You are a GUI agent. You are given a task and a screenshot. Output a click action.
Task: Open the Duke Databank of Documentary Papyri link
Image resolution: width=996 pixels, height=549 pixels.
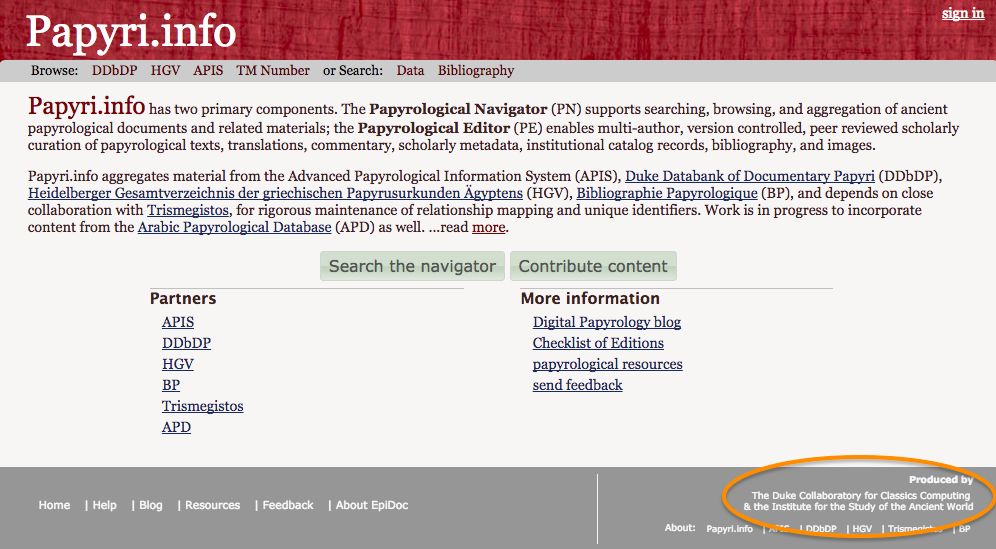point(750,176)
